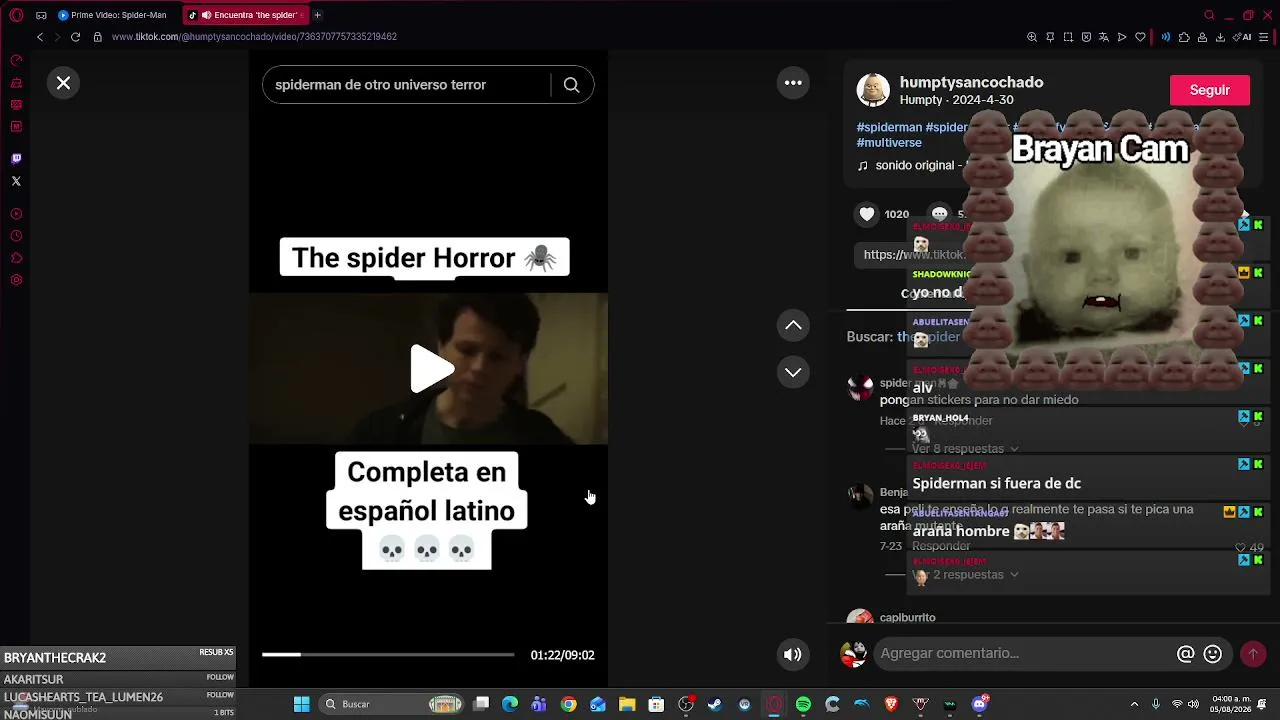Open the emoji picker in comment box
Viewport: 1280px width, 720px height.
point(1212,654)
